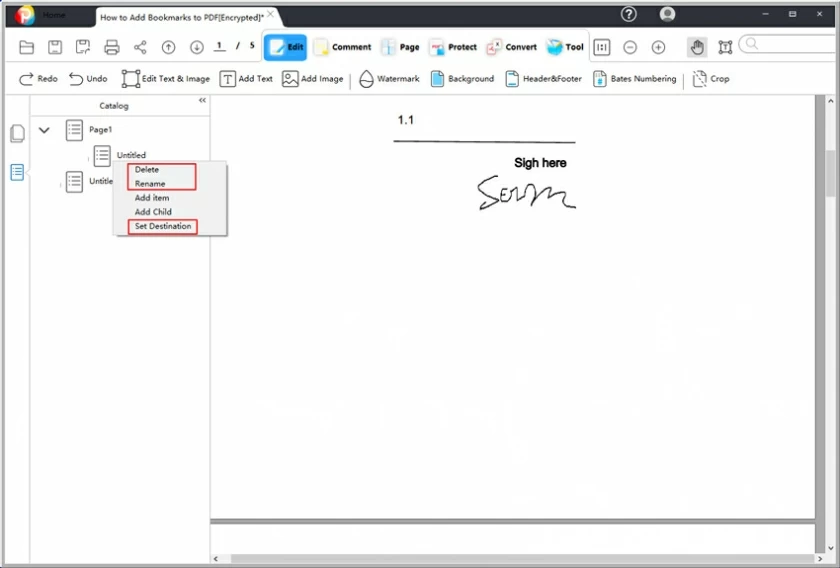Open the Watermark option

[389, 79]
